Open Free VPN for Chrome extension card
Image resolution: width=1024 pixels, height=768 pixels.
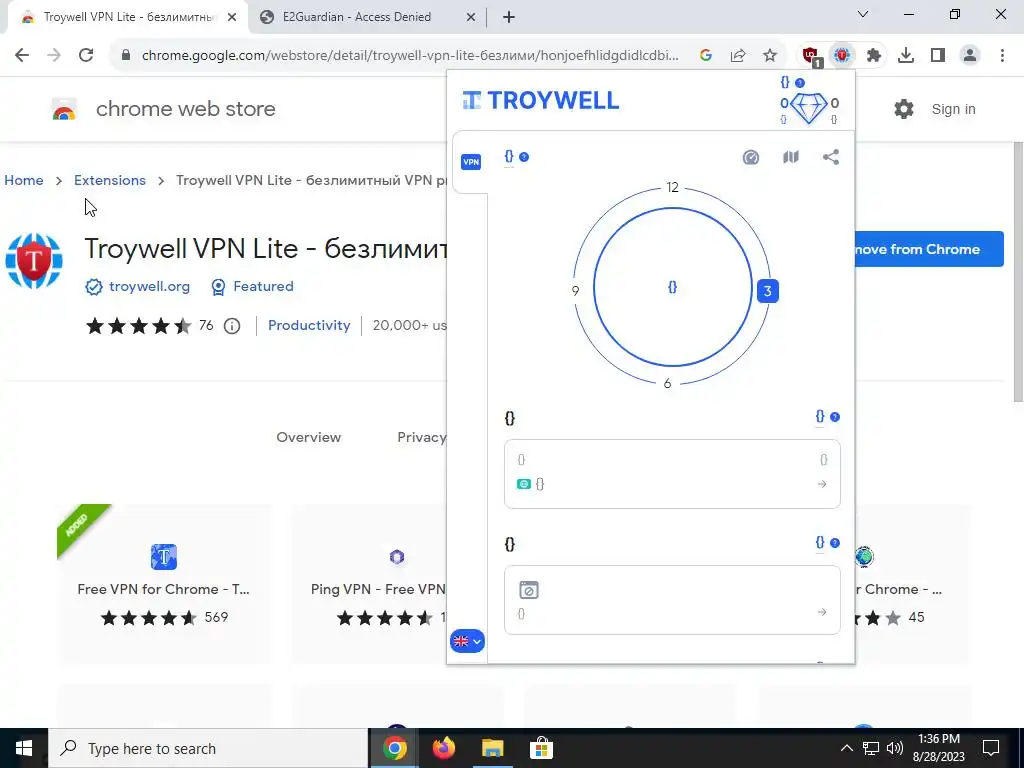click(163, 584)
